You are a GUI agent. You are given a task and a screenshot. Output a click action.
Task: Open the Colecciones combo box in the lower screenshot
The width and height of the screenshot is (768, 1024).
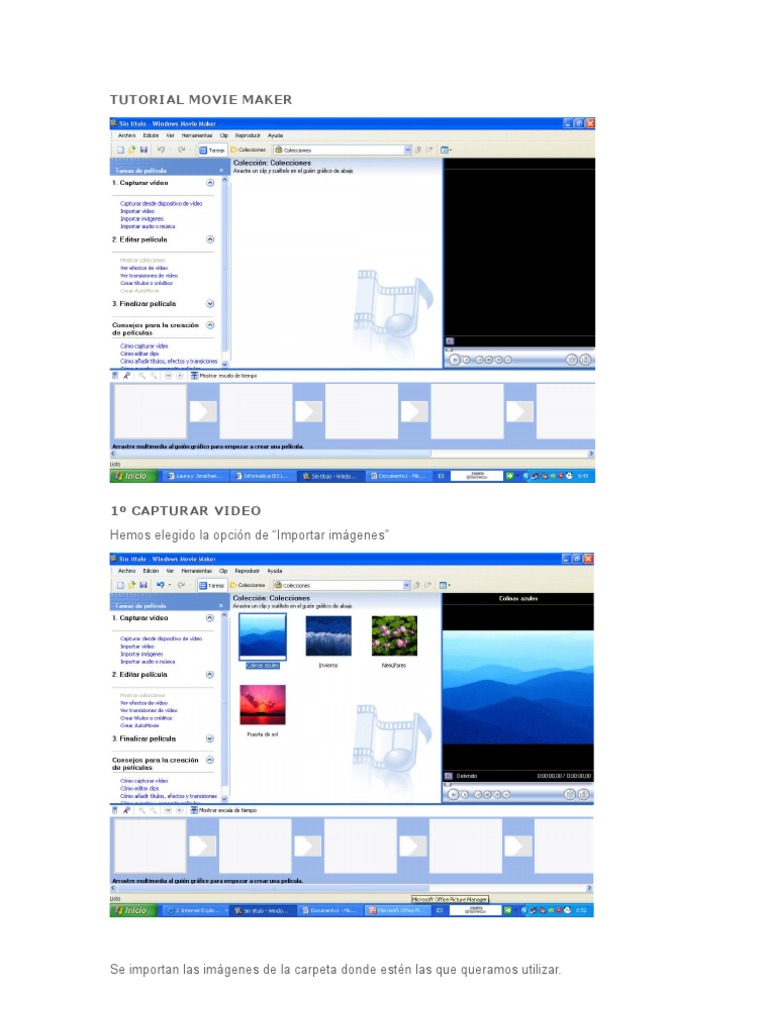point(342,585)
